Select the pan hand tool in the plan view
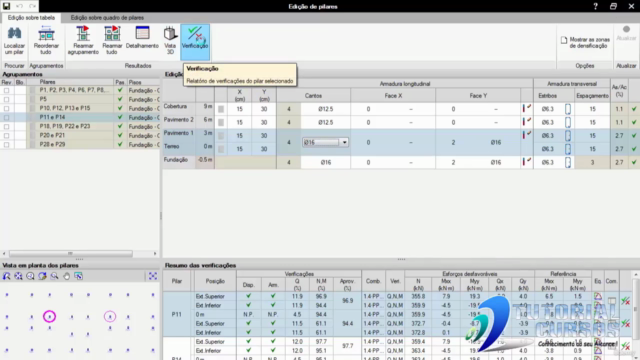The height and width of the screenshot is (360, 640). coord(66,276)
